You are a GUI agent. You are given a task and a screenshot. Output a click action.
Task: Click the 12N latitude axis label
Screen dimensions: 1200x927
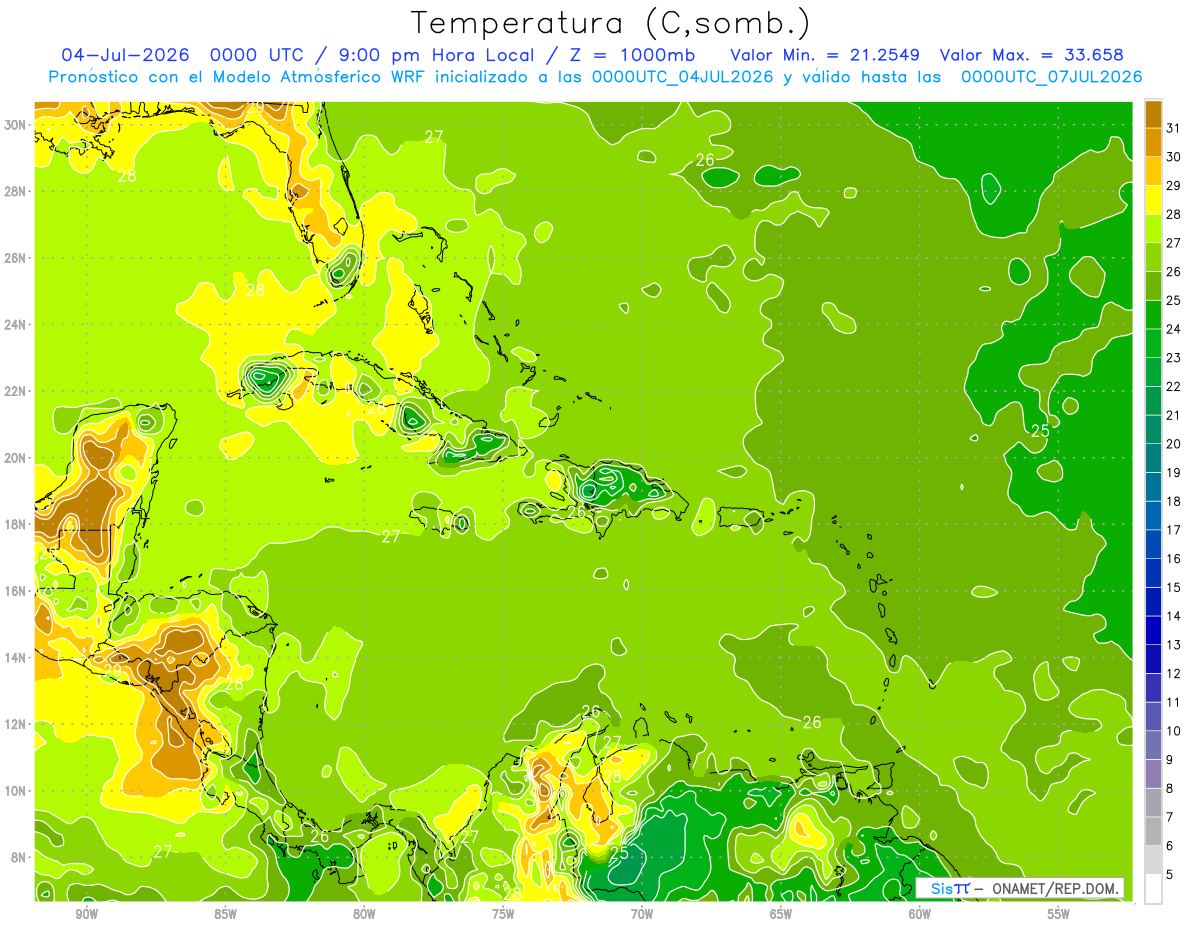pyautogui.click(x=16, y=724)
